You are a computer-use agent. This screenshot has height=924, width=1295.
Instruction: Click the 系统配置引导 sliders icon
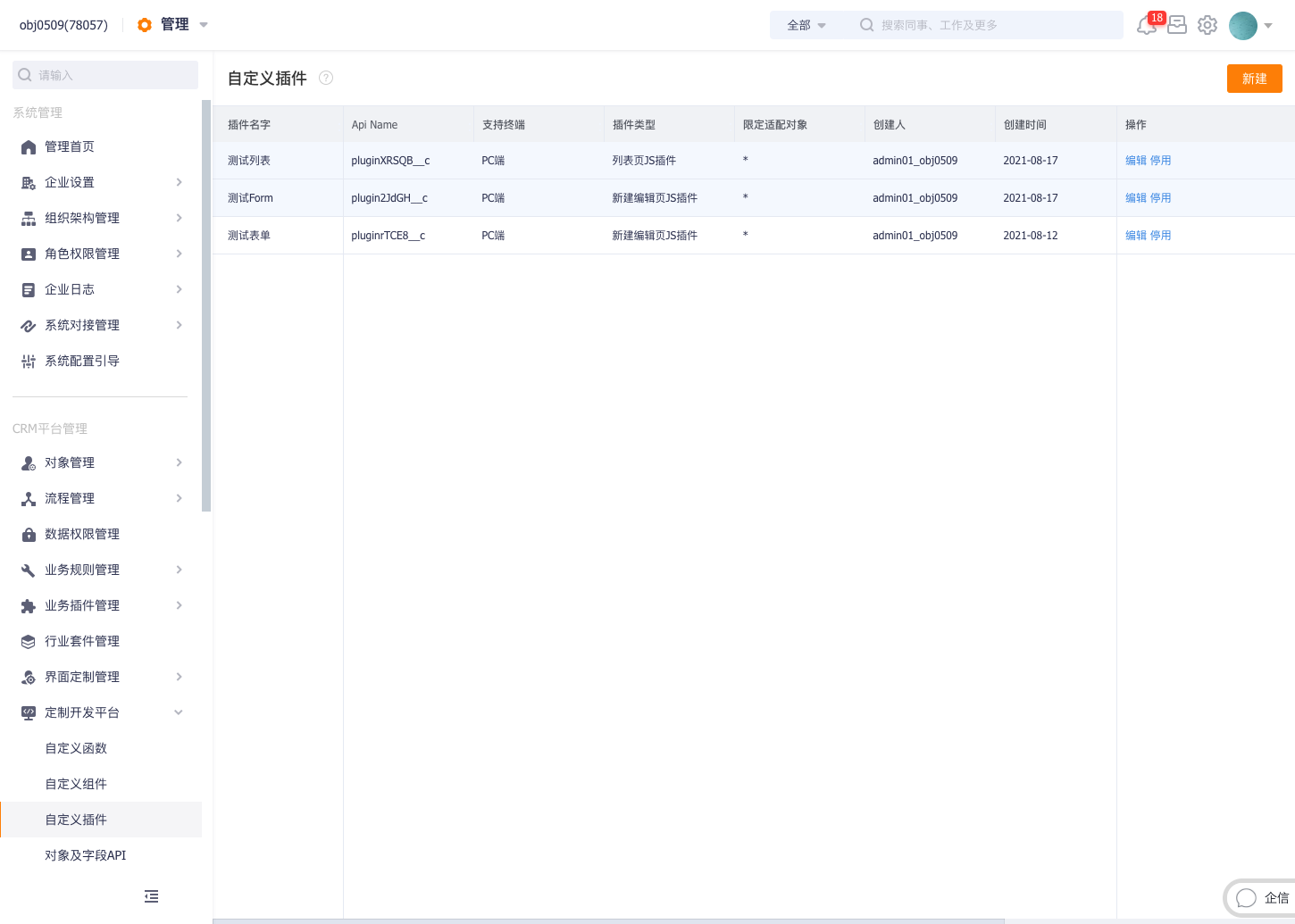pos(29,361)
